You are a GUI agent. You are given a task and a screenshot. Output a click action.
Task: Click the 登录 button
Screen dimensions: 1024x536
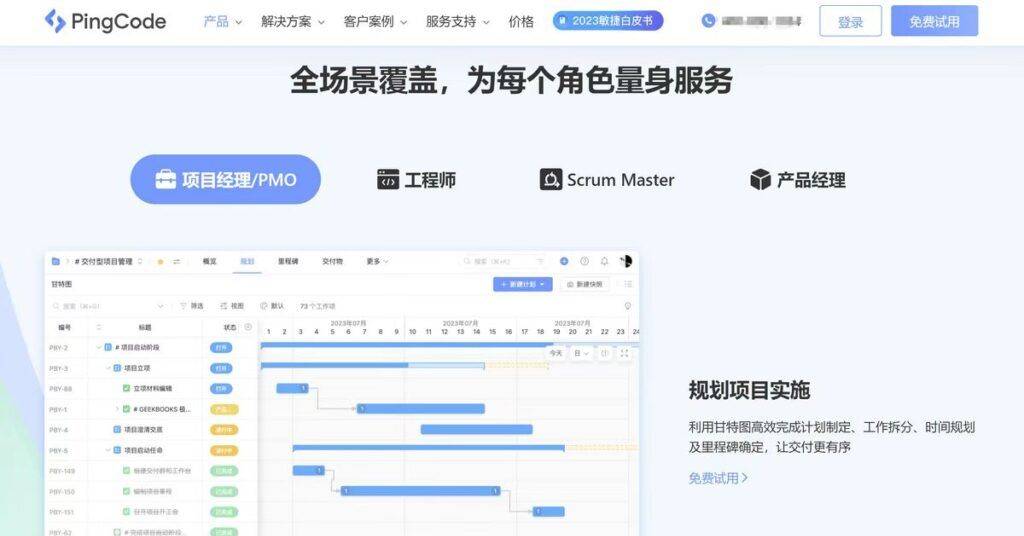pos(850,22)
